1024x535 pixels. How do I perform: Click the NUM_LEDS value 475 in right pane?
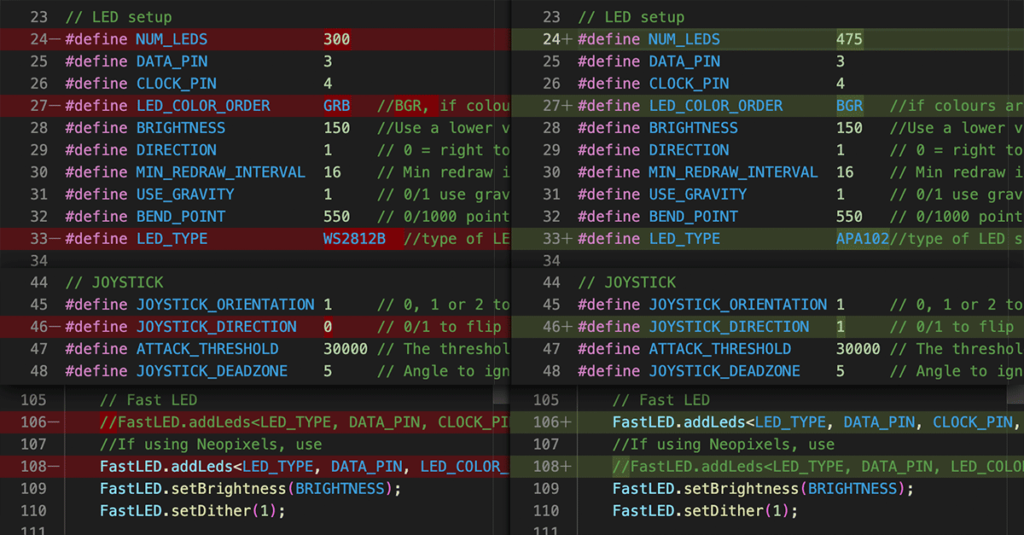[849, 40]
